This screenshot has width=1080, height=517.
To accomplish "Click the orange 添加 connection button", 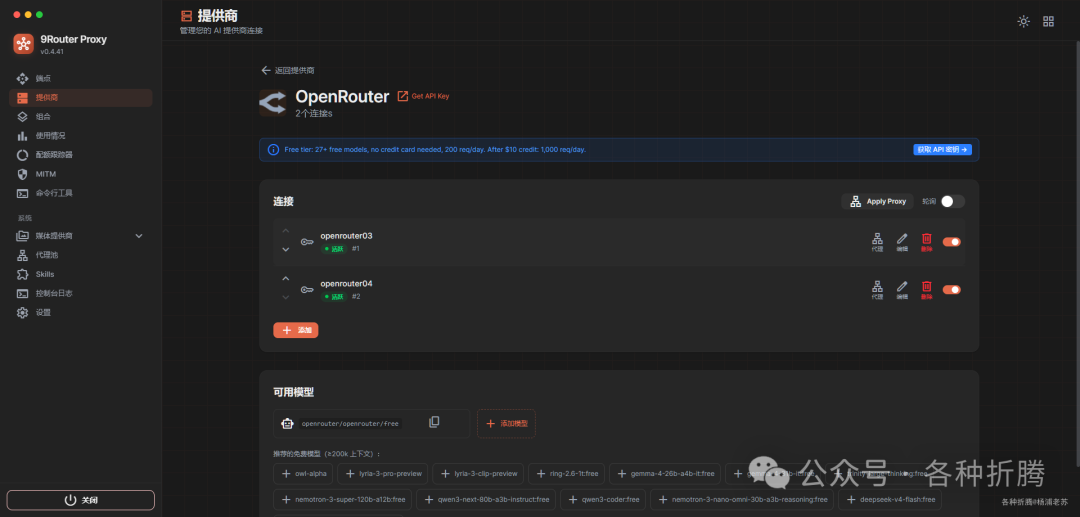I will (x=295, y=330).
